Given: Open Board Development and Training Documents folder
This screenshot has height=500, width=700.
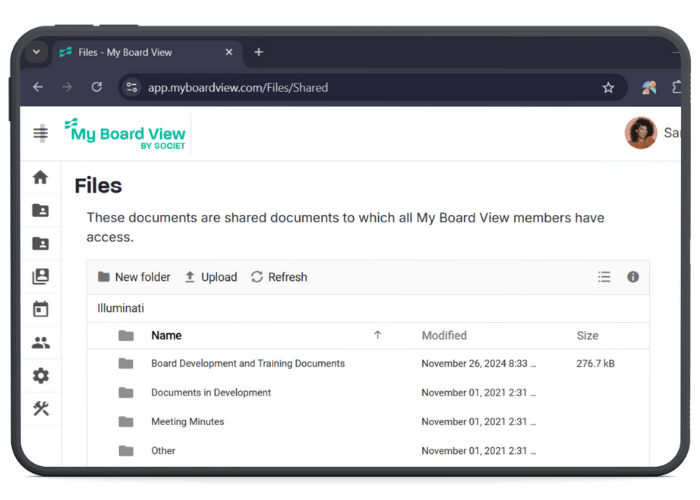Looking at the screenshot, I should [248, 364].
